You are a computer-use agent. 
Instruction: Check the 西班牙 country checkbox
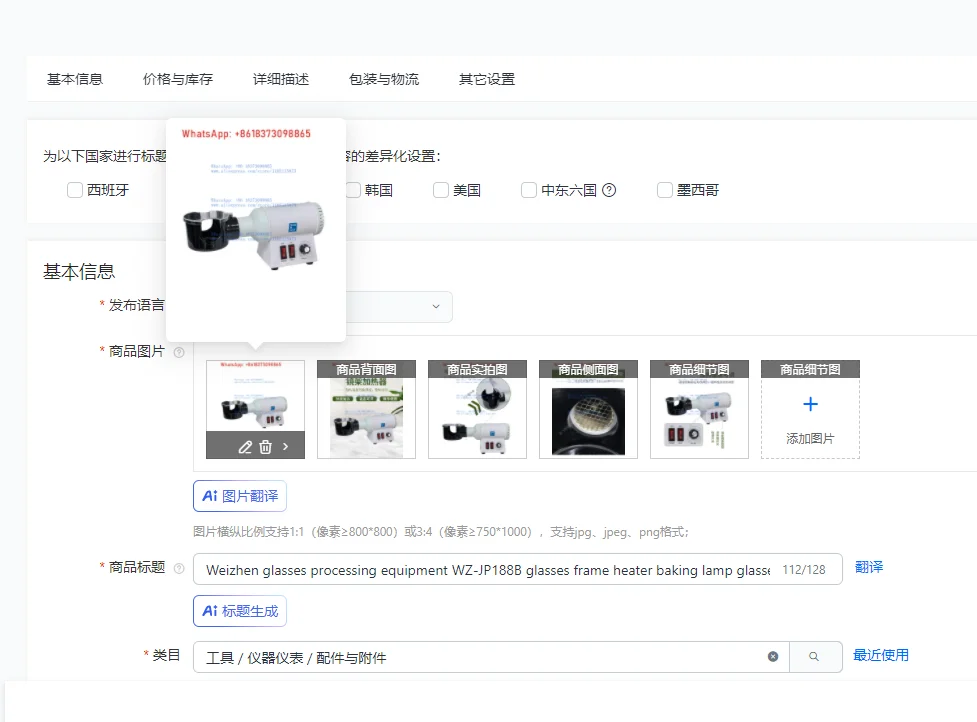[x=75, y=190]
